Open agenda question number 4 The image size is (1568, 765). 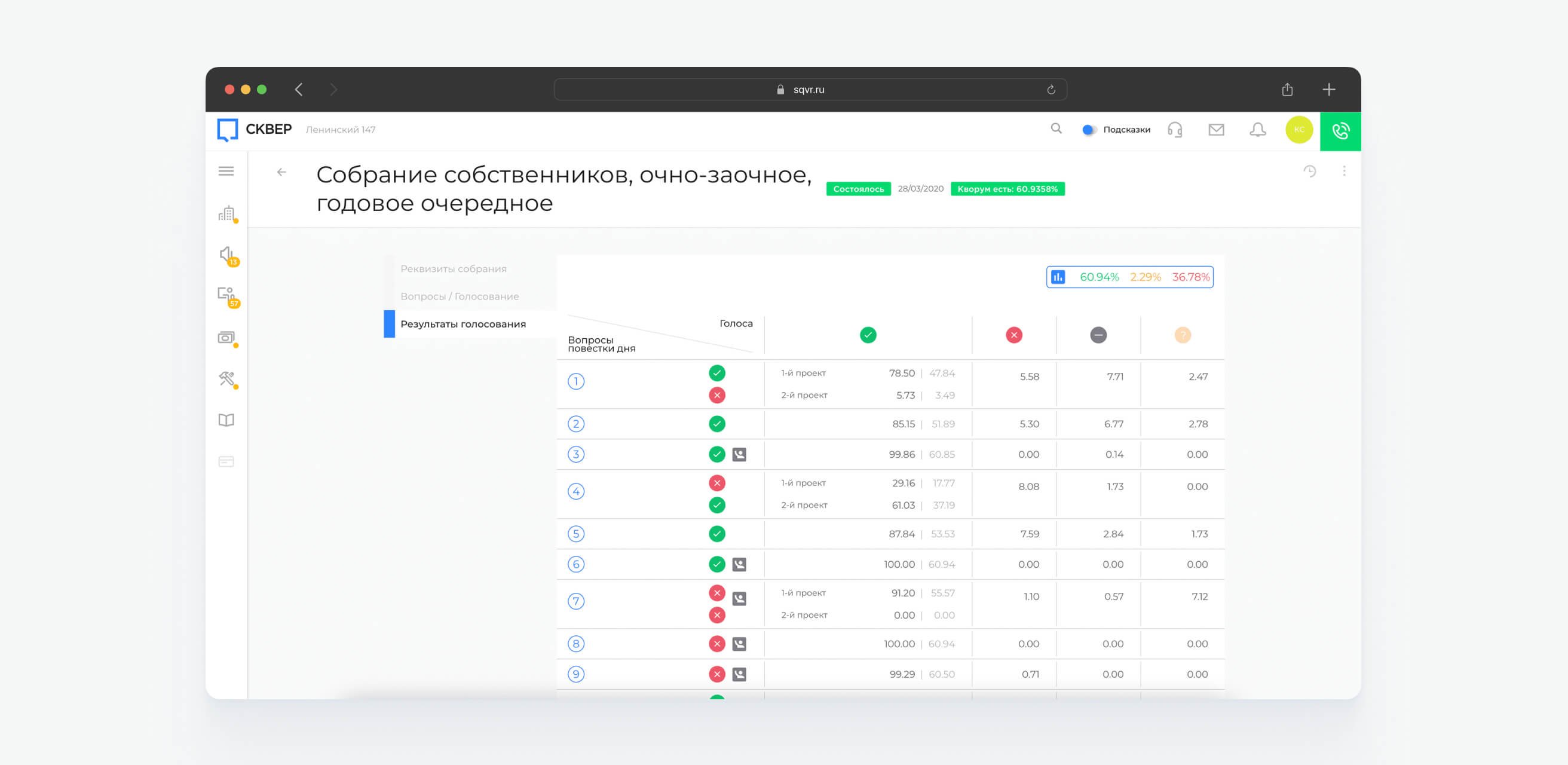pos(576,491)
